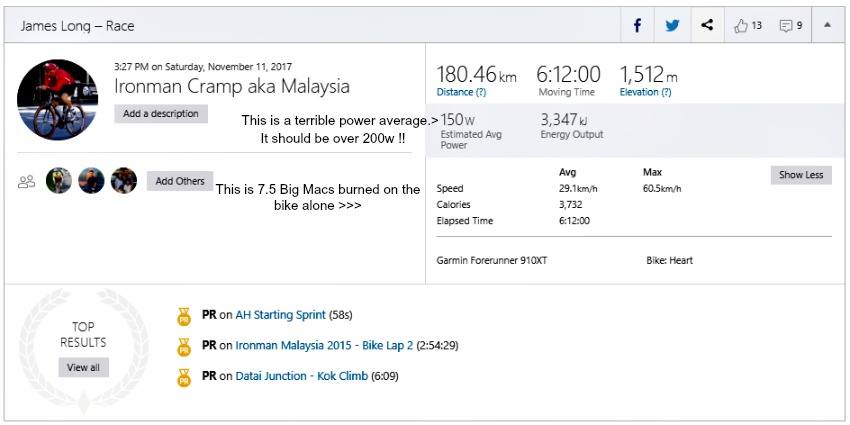
Task: Share activity on Facebook
Action: coord(637,26)
